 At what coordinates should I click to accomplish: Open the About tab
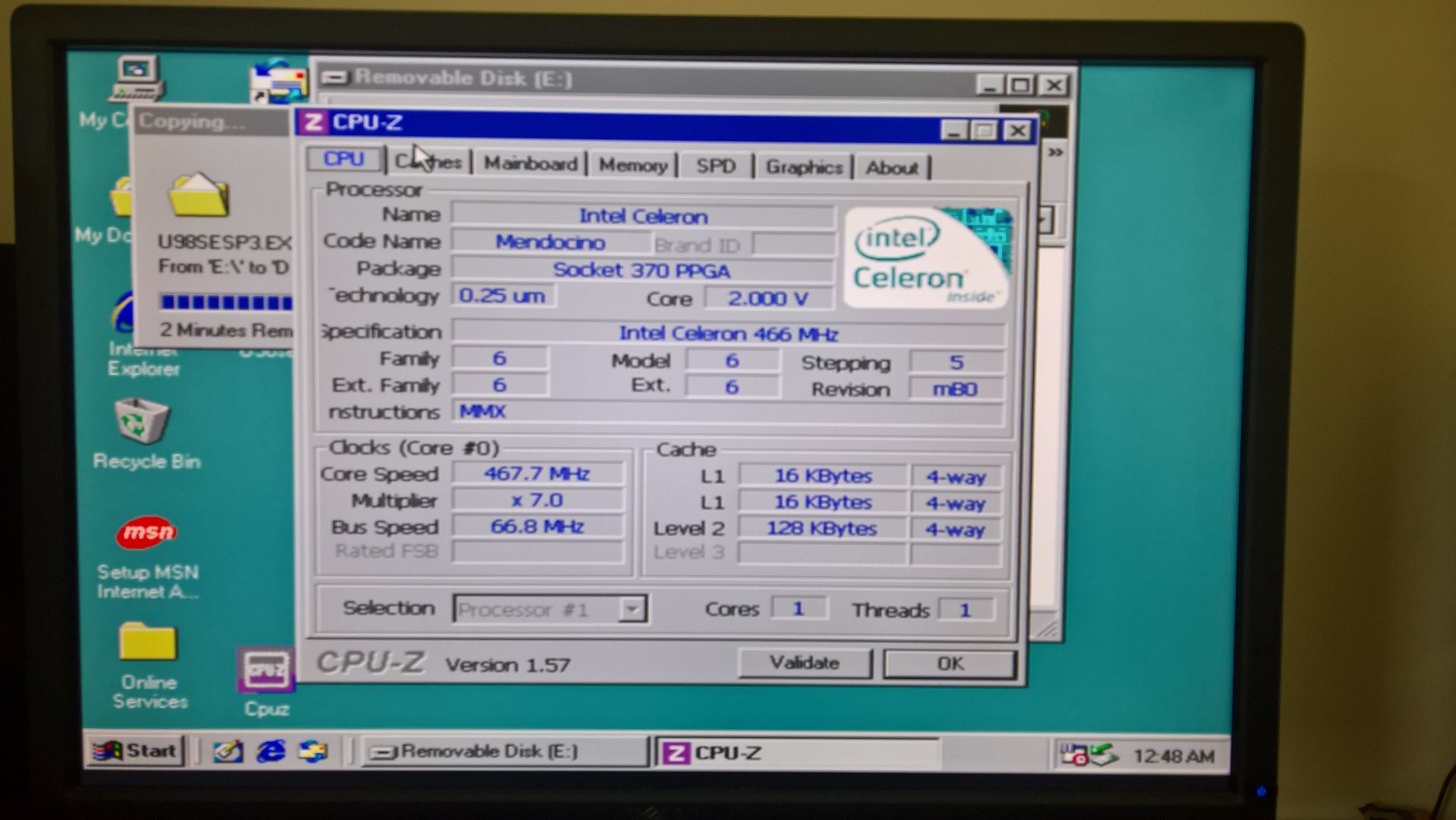tap(892, 167)
